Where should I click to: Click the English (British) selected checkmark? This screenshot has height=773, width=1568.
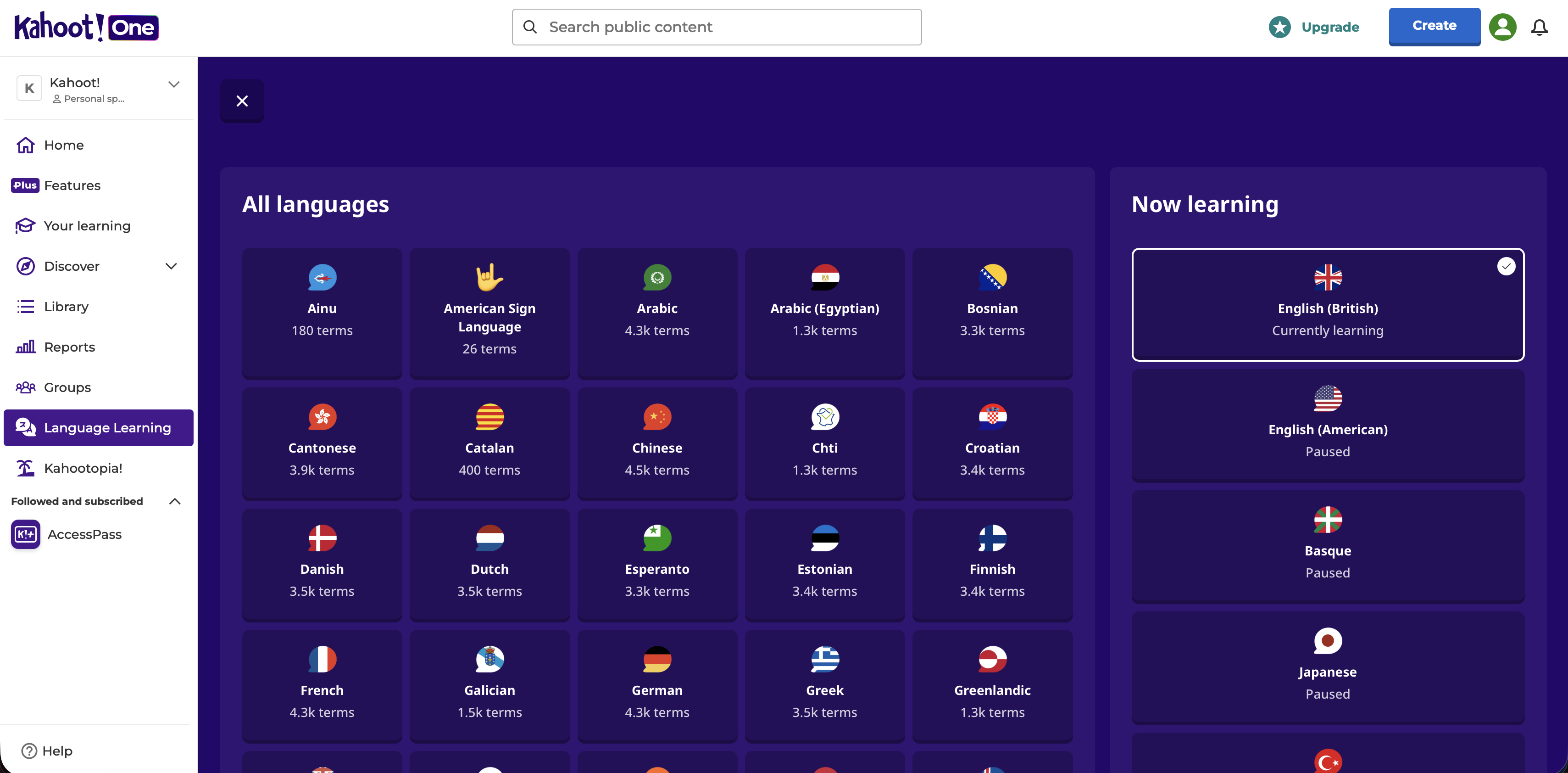pyautogui.click(x=1506, y=266)
